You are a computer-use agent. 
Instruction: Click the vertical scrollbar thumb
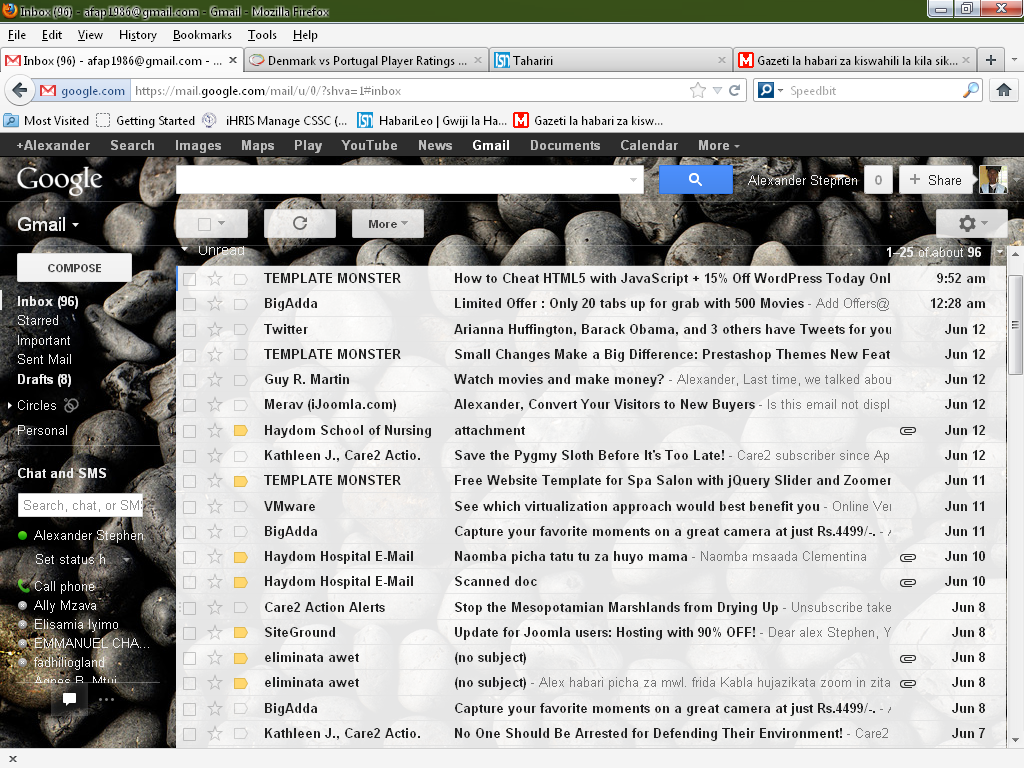coord(1015,325)
